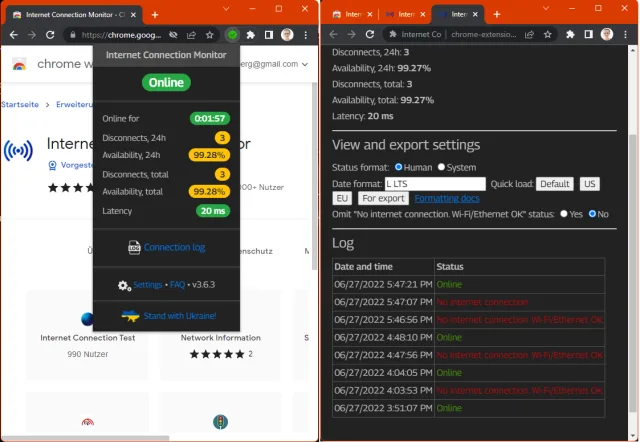The width and height of the screenshot is (640, 442).
Task: Go back in left browser window
Action: [13, 35]
